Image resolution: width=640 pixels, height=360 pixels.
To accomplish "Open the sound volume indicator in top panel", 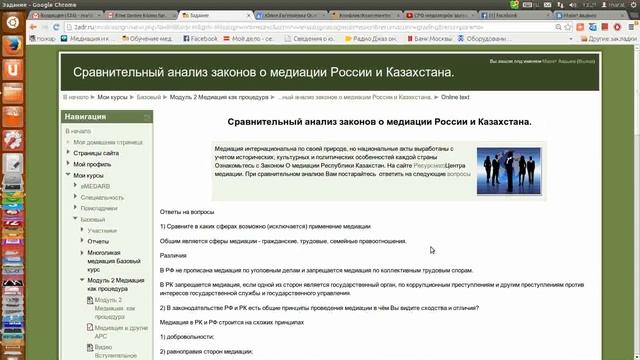I will pyautogui.click(x=573, y=4).
